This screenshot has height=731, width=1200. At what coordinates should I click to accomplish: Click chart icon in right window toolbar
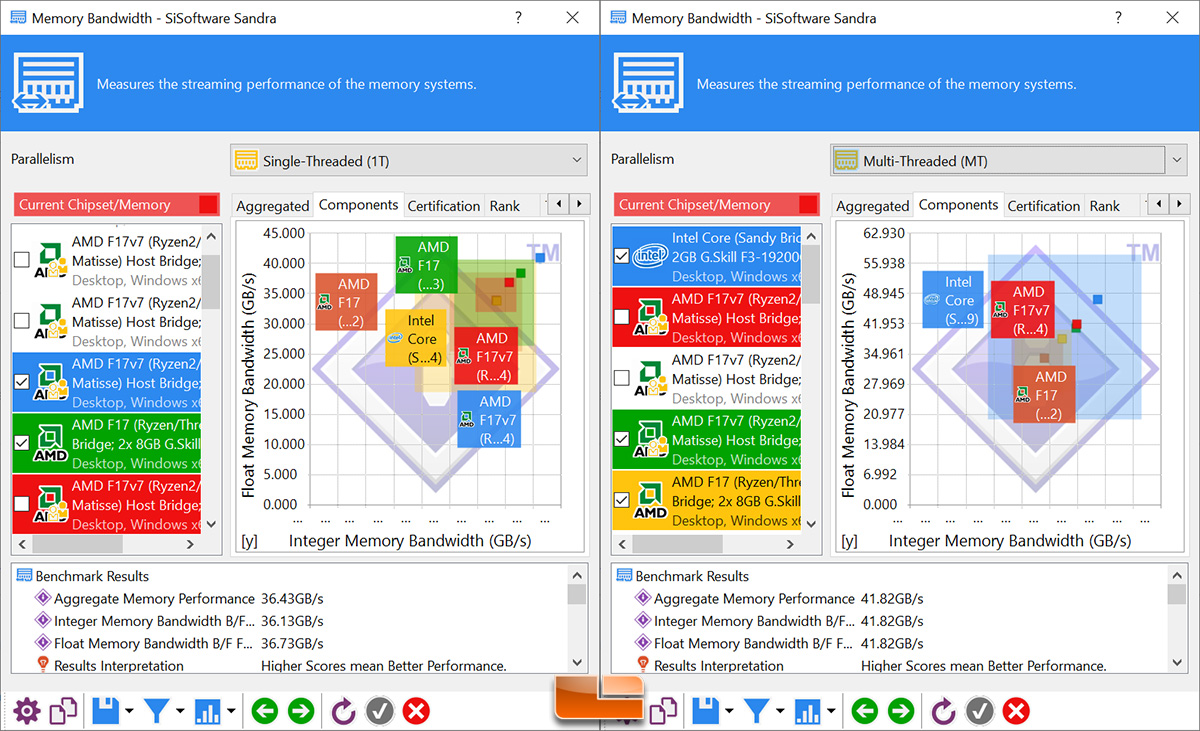click(808, 711)
